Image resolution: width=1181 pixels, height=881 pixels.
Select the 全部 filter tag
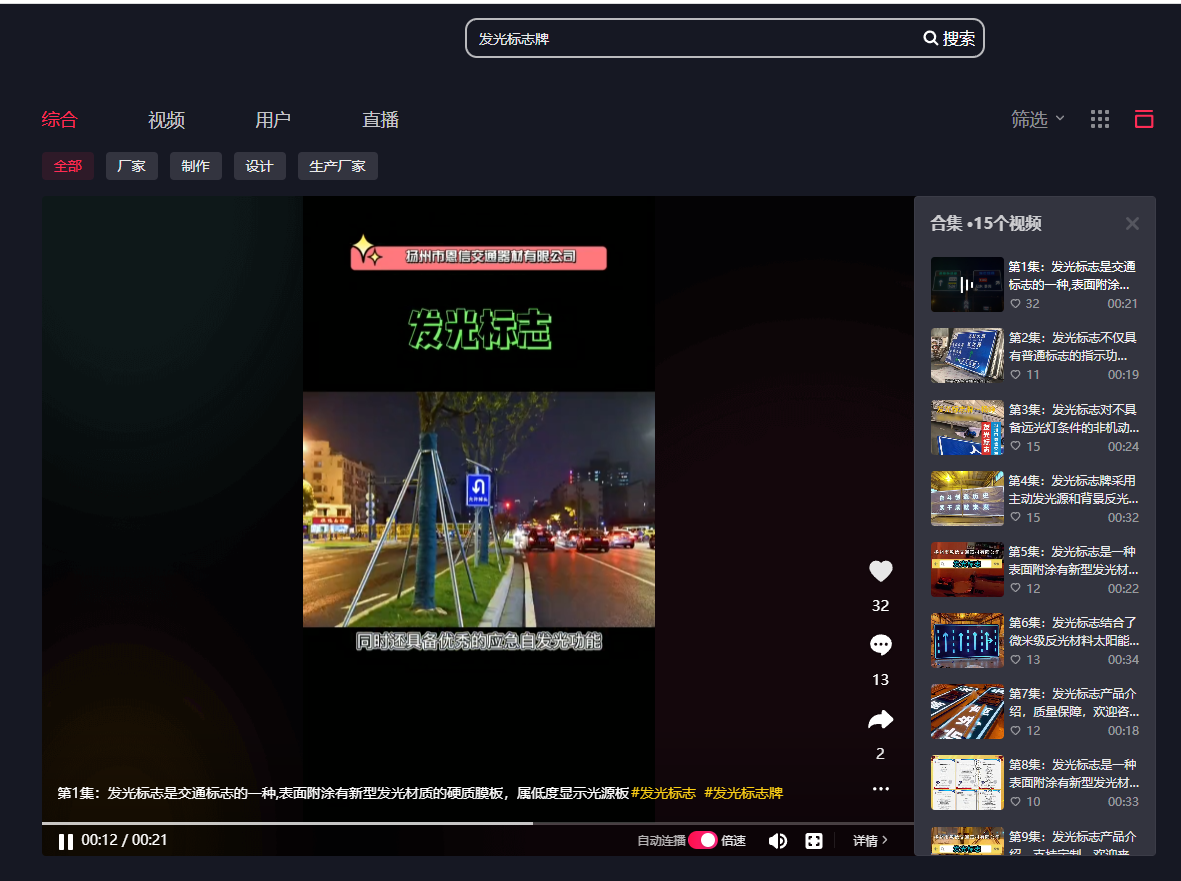[68, 166]
